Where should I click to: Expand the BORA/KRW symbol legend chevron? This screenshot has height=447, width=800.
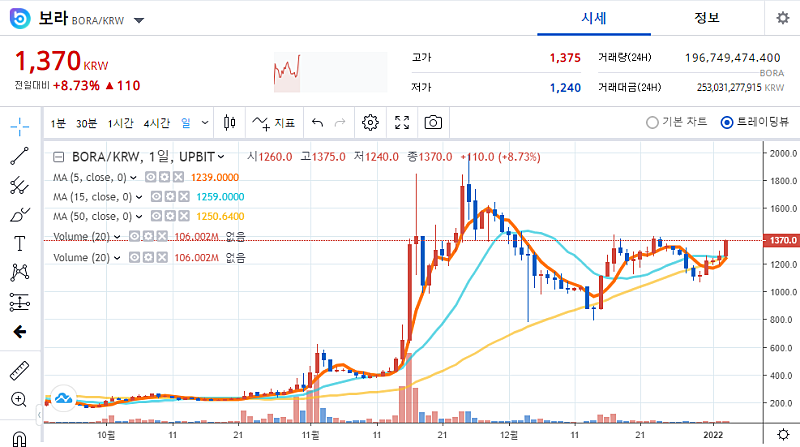click(221, 157)
